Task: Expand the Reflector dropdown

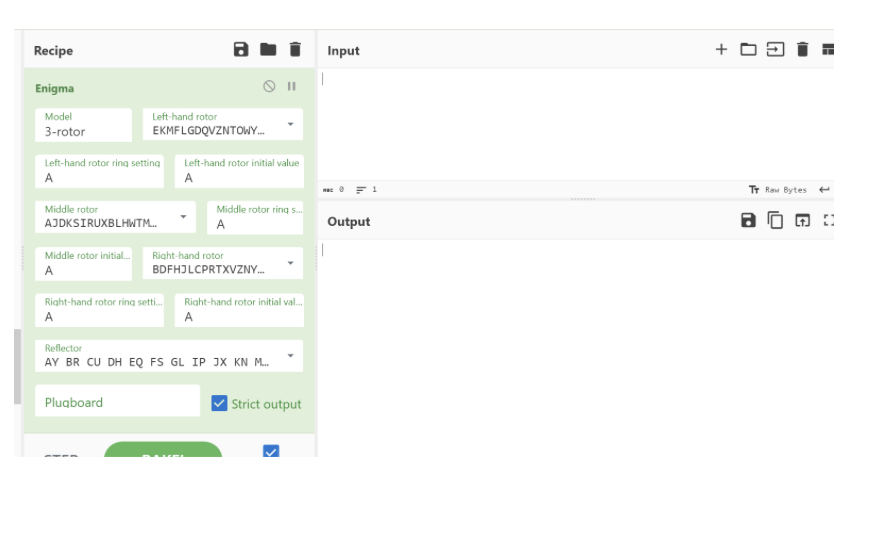Action: click(290, 356)
